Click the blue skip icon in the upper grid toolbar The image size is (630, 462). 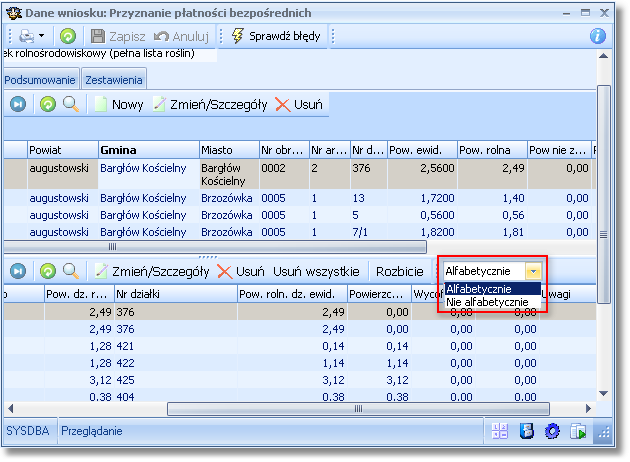[x=18, y=104]
